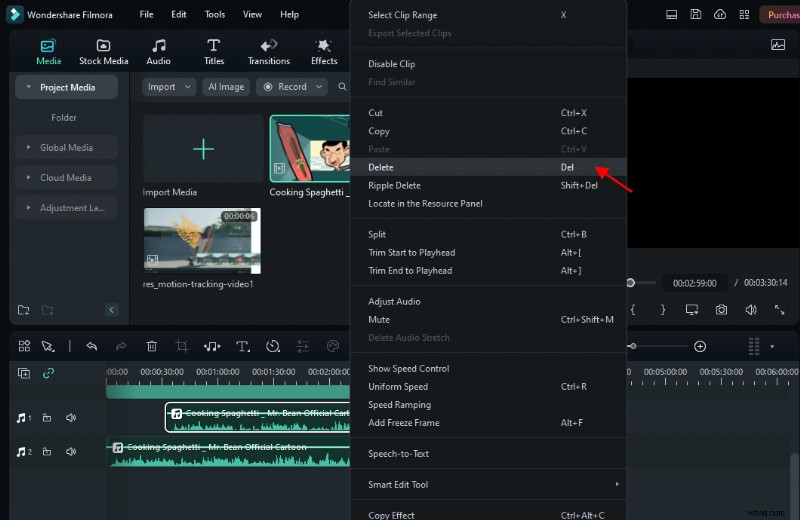Image resolution: width=800 pixels, height=520 pixels.
Task: Click Locate in the Resource Panel
Action: [488, 204]
